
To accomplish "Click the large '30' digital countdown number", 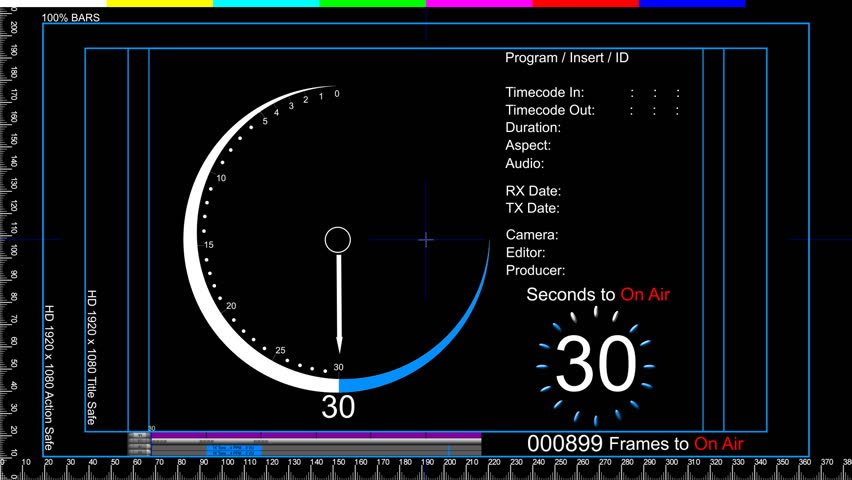I will pos(596,364).
